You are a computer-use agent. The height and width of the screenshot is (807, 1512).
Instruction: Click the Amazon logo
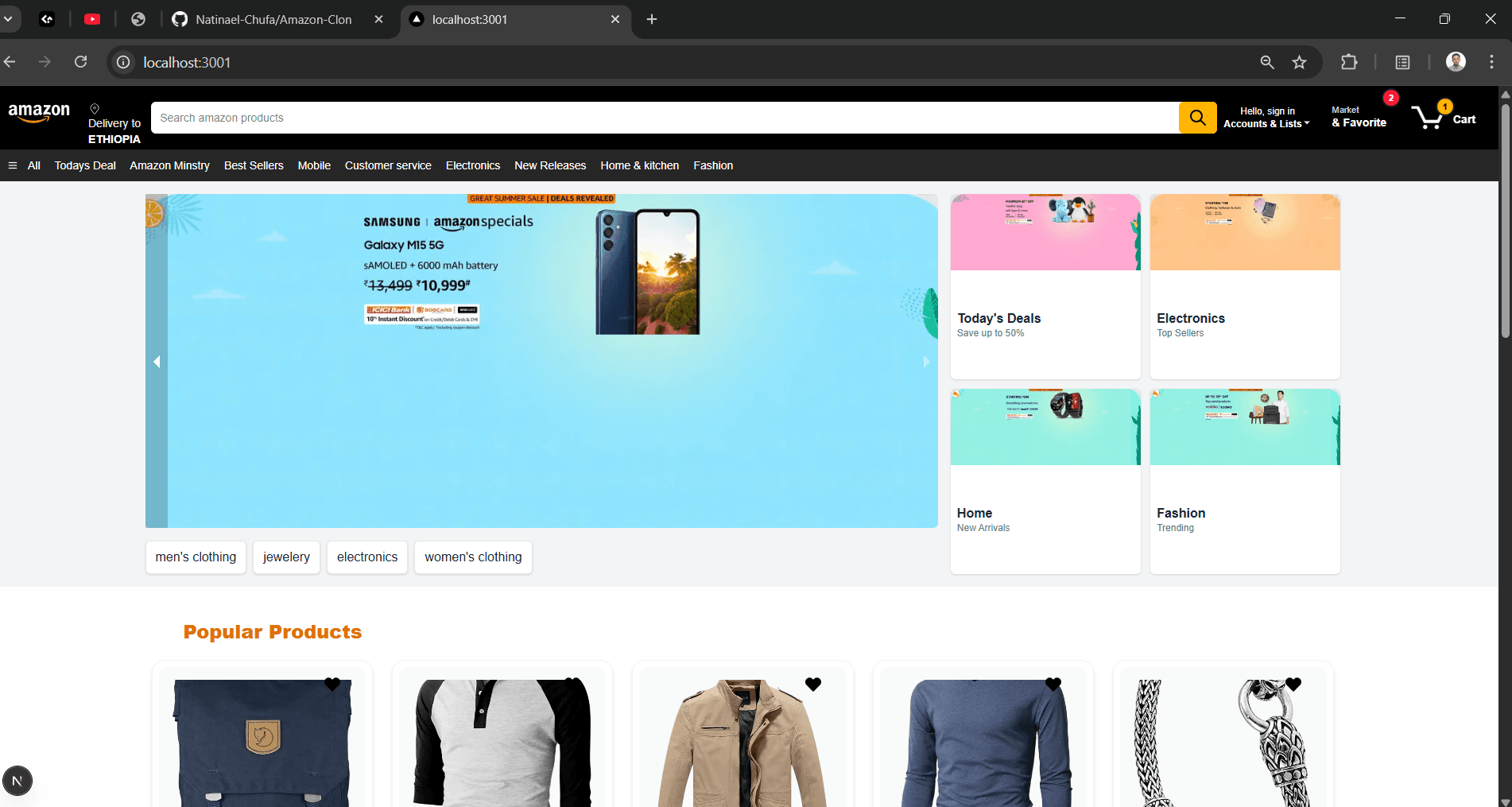[39, 113]
